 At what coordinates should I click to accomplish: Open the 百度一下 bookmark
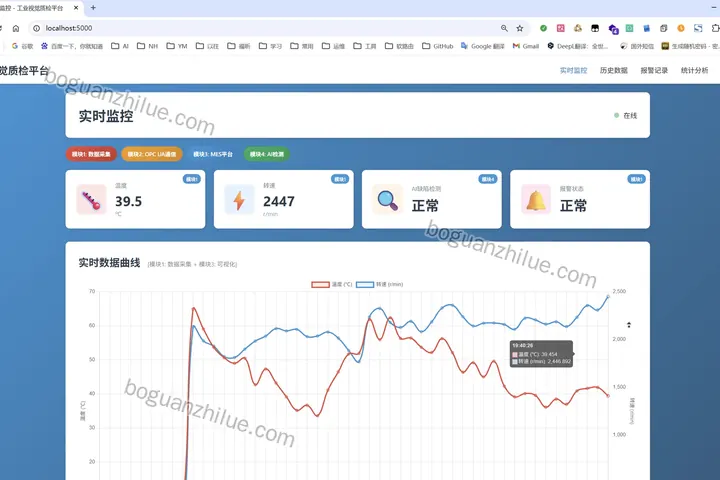pos(72,46)
